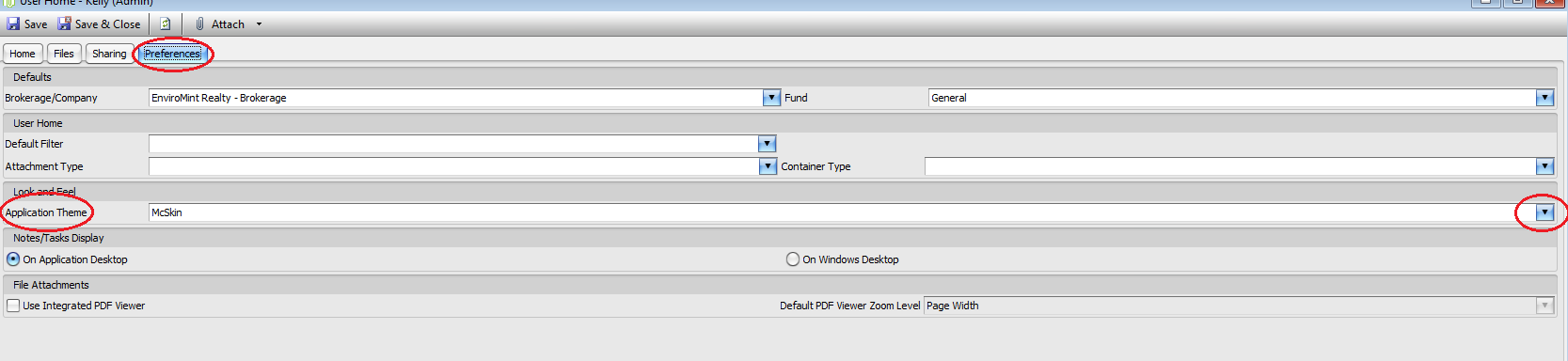1568x361 pixels.
Task: Expand the Default Filter dropdown arrow
Action: pyautogui.click(x=767, y=144)
